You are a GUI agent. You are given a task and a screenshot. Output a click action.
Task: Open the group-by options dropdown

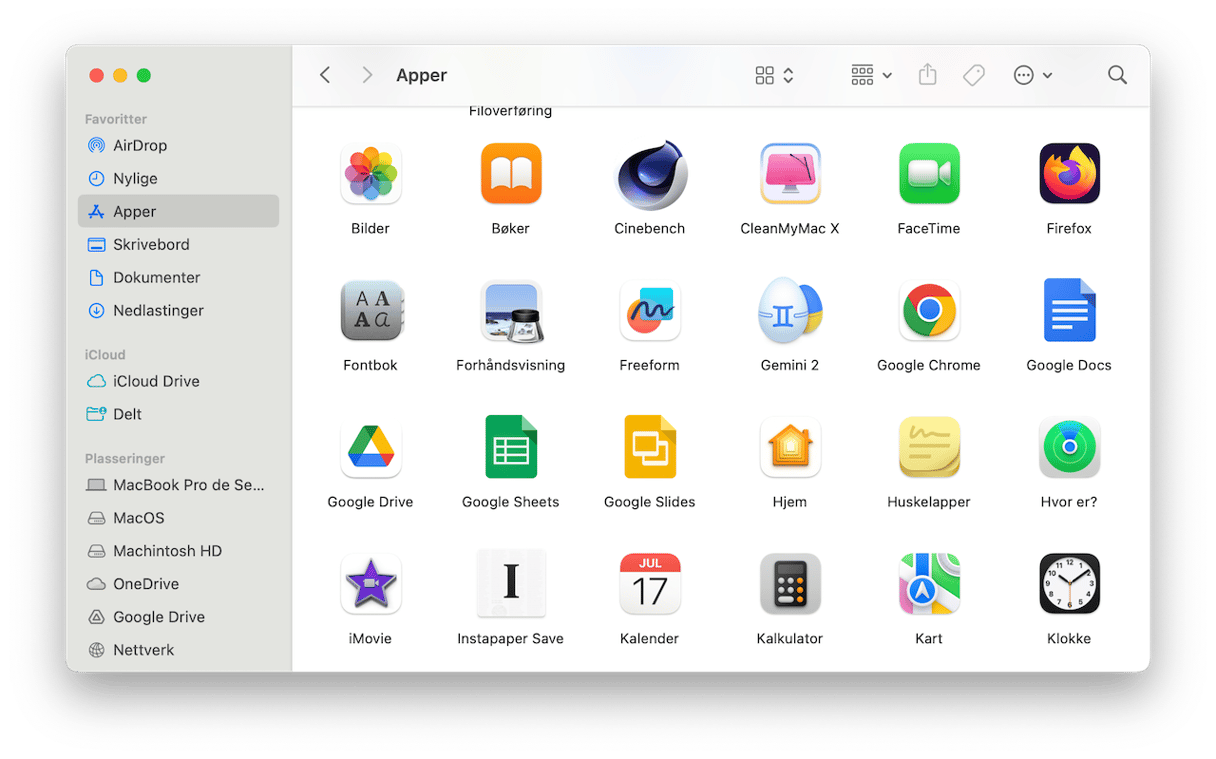[x=871, y=75]
